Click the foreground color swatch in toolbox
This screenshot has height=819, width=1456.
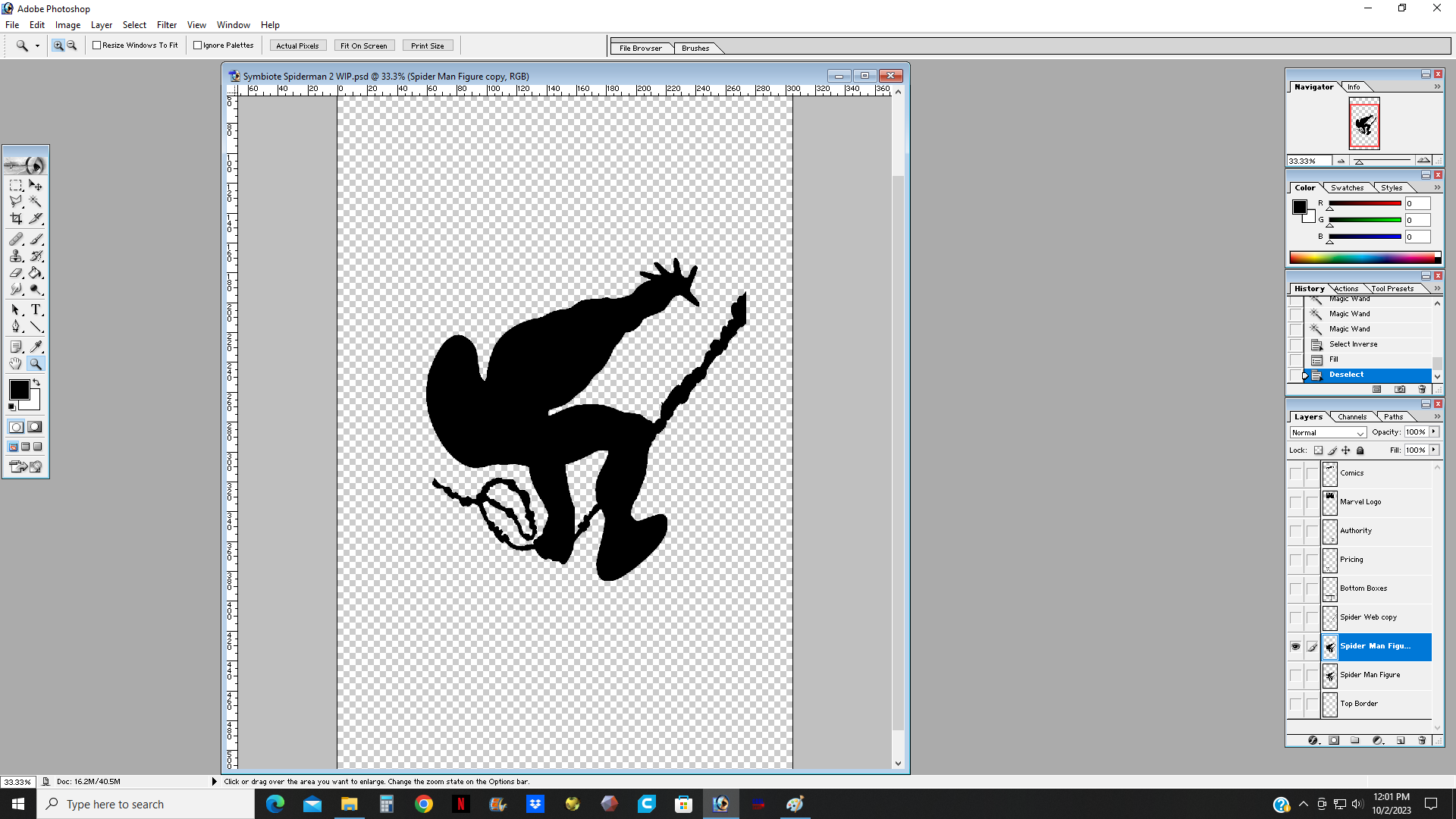(19, 390)
